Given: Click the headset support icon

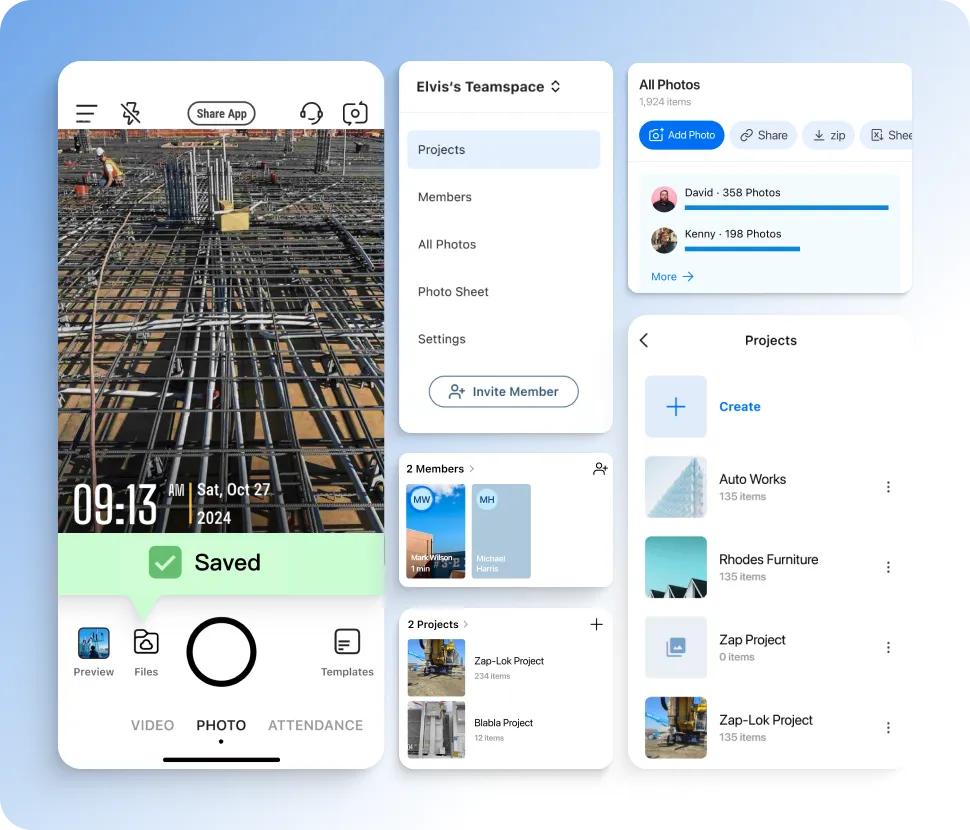Looking at the screenshot, I should click(311, 113).
